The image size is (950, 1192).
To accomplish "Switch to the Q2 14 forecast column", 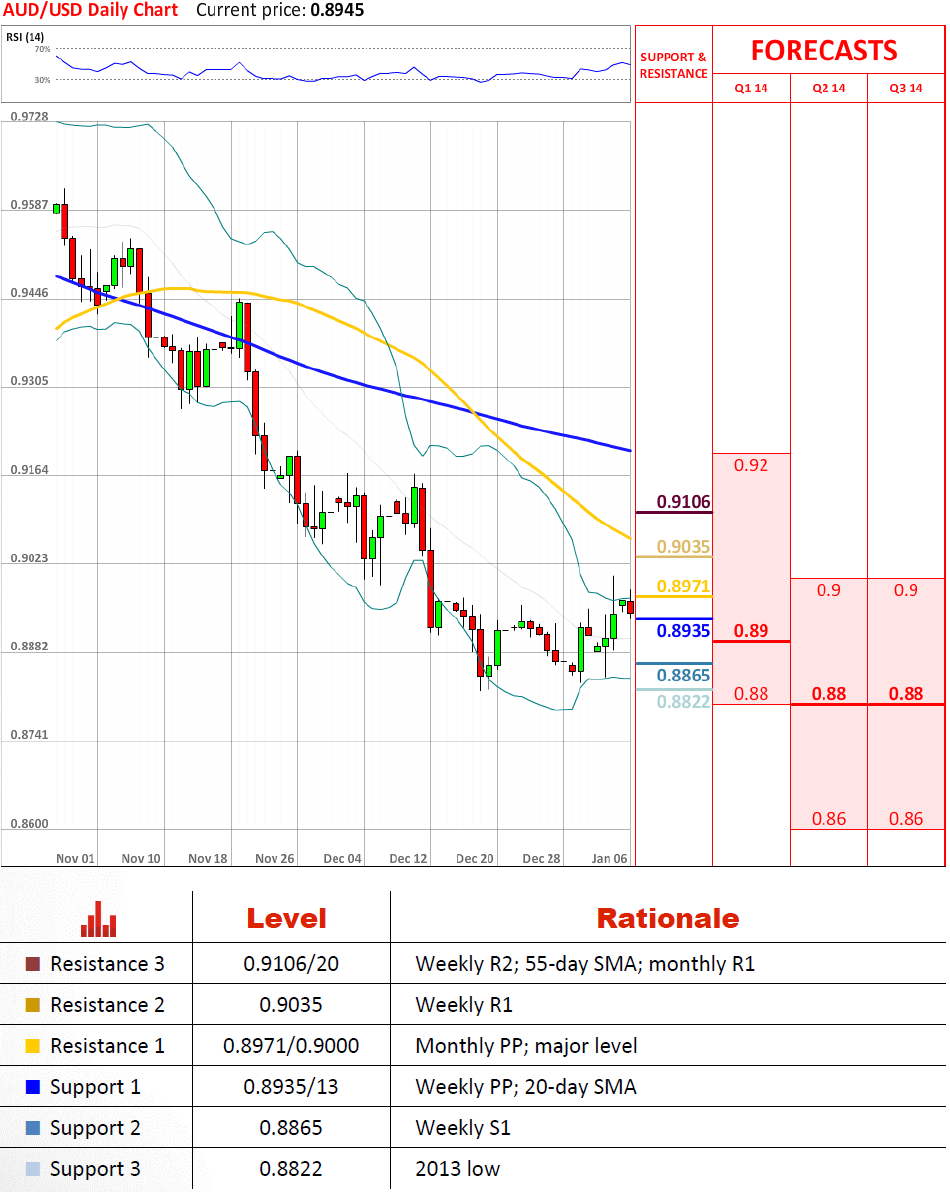I will point(828,89).
